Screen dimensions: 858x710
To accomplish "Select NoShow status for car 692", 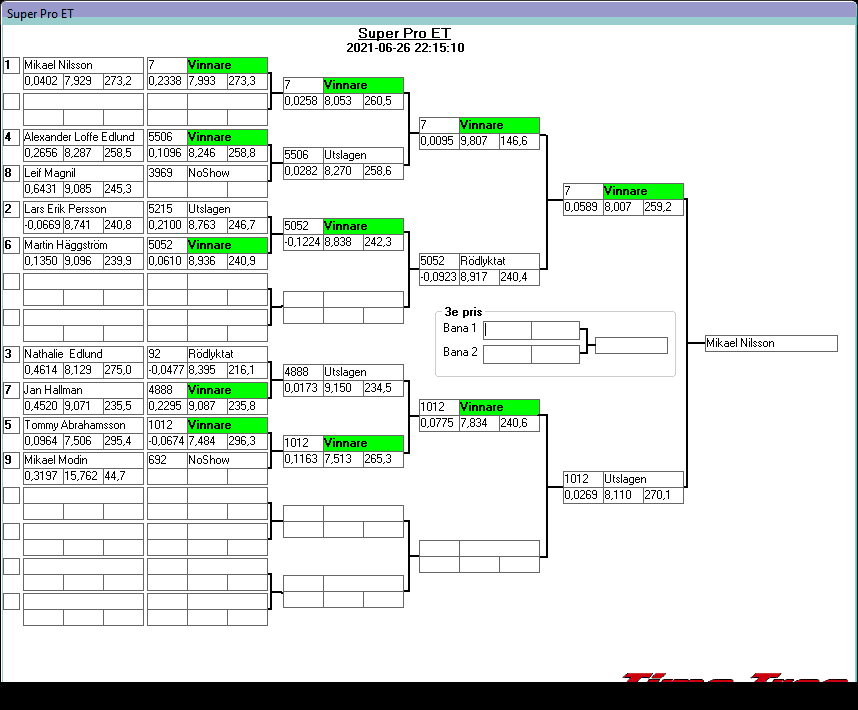I will pyautogui.click(x=227, y=461).
